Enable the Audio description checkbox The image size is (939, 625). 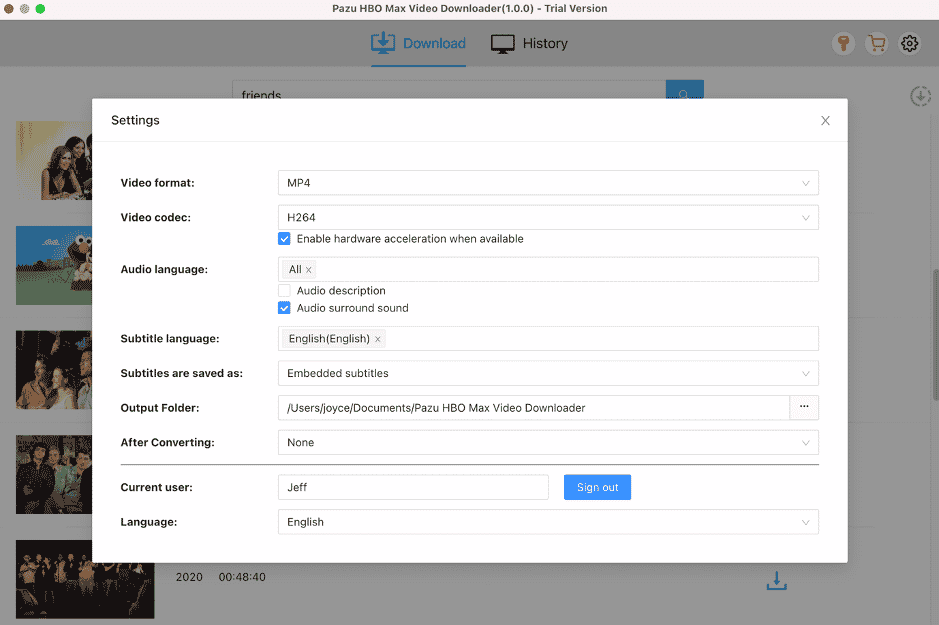pos(284,290)
